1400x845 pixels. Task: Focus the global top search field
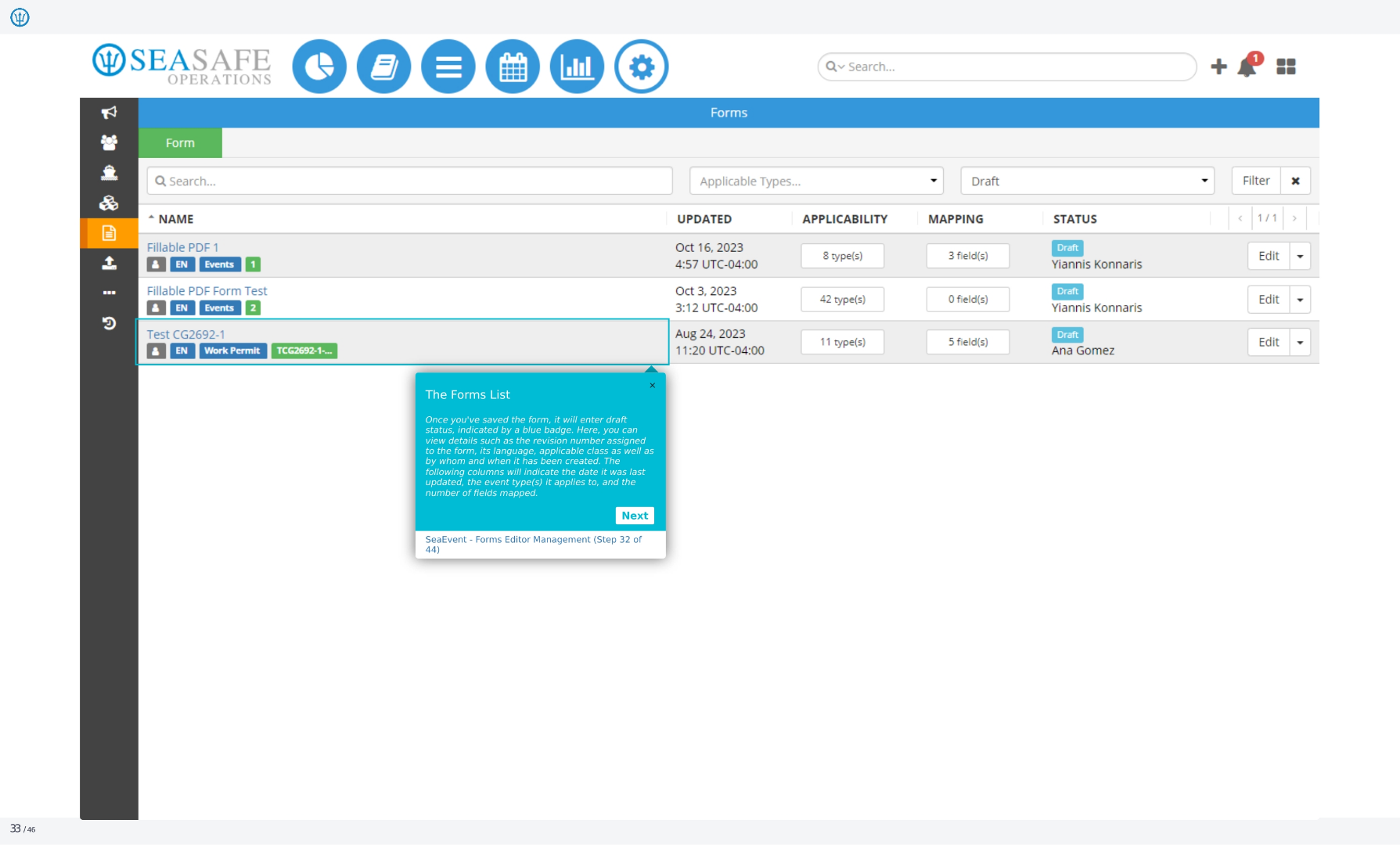point(1007,67)
